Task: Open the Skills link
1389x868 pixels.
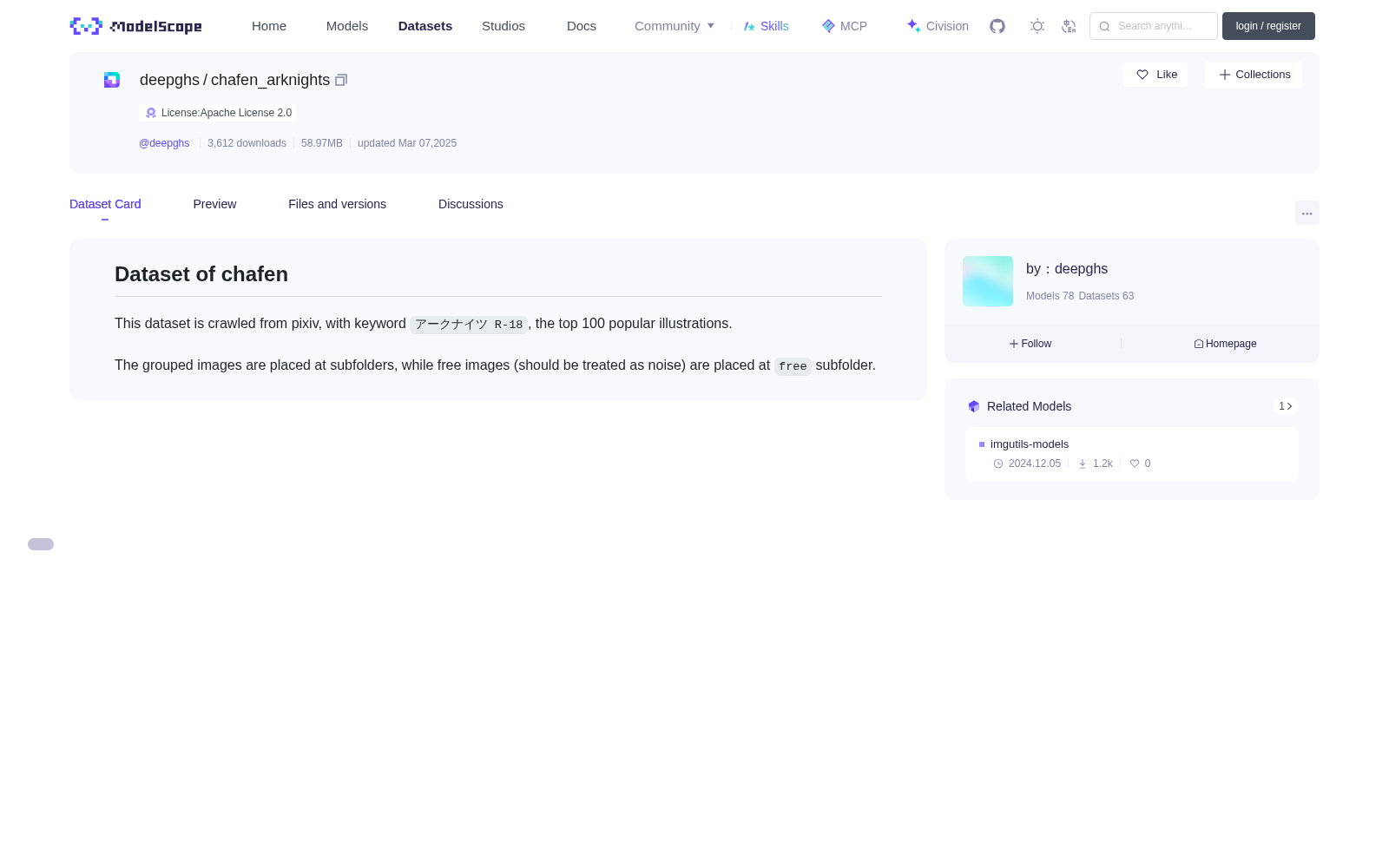Action: [x=767, y=26]
